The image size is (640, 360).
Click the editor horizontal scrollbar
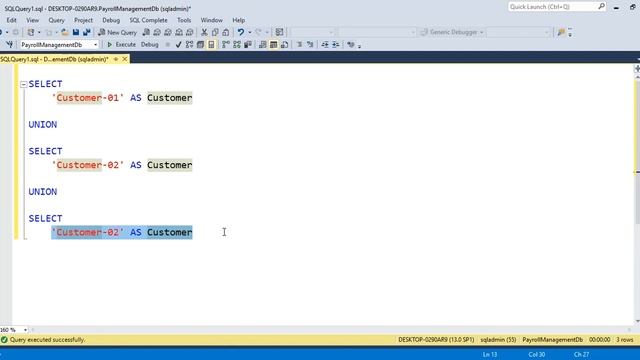(331, 329)
